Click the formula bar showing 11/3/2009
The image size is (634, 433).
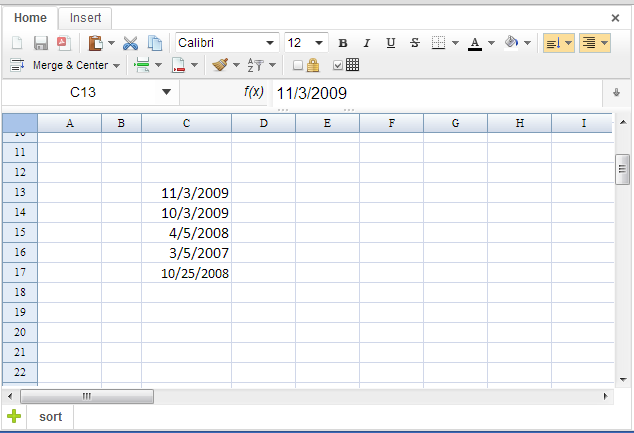(437, 93)
